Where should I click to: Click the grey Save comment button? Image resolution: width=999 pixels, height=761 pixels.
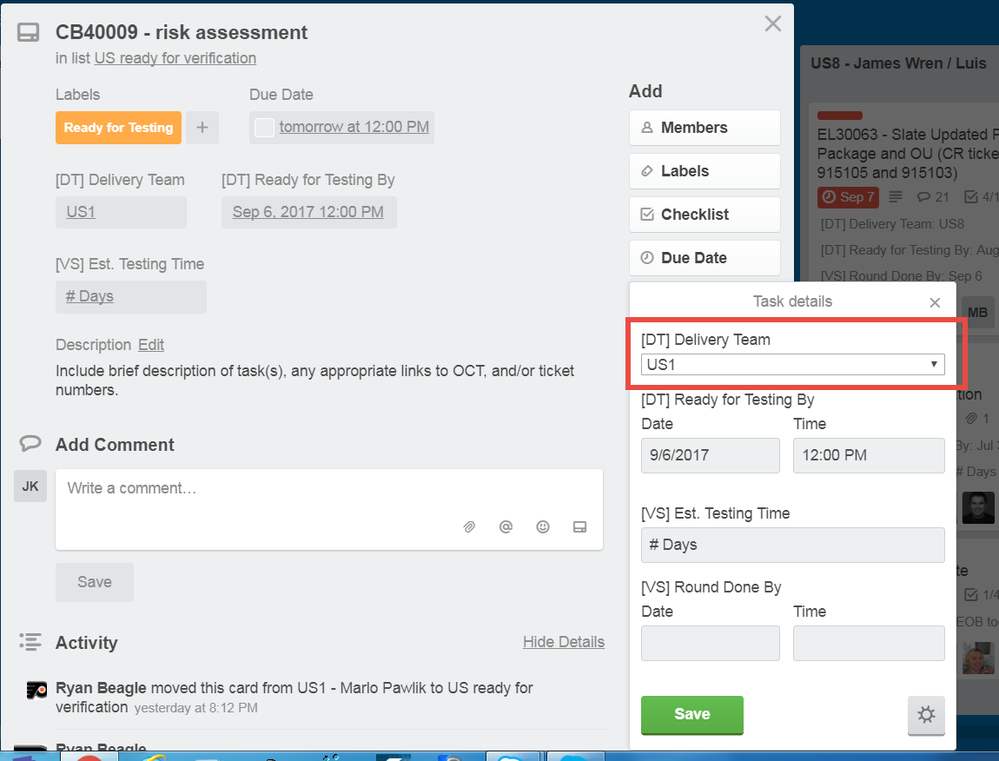click(x=94, y=582)
